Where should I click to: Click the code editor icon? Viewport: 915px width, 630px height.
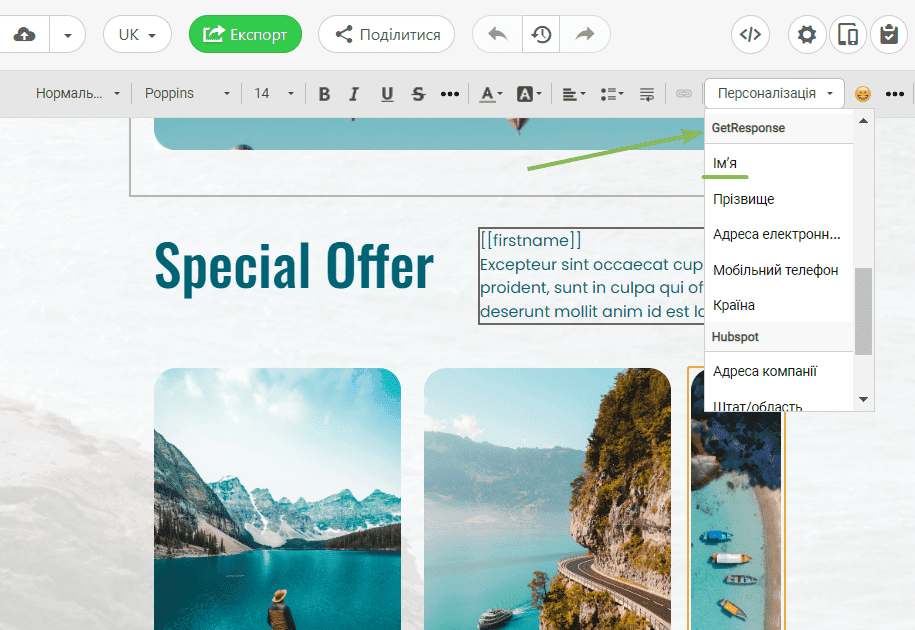point(750,35)
